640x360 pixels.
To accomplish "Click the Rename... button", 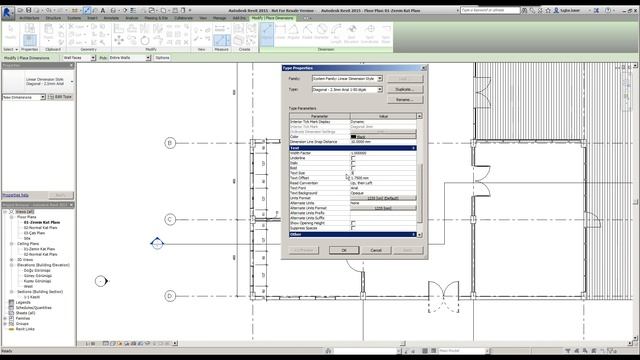I will pyautogui.click(x=405, y=100).
